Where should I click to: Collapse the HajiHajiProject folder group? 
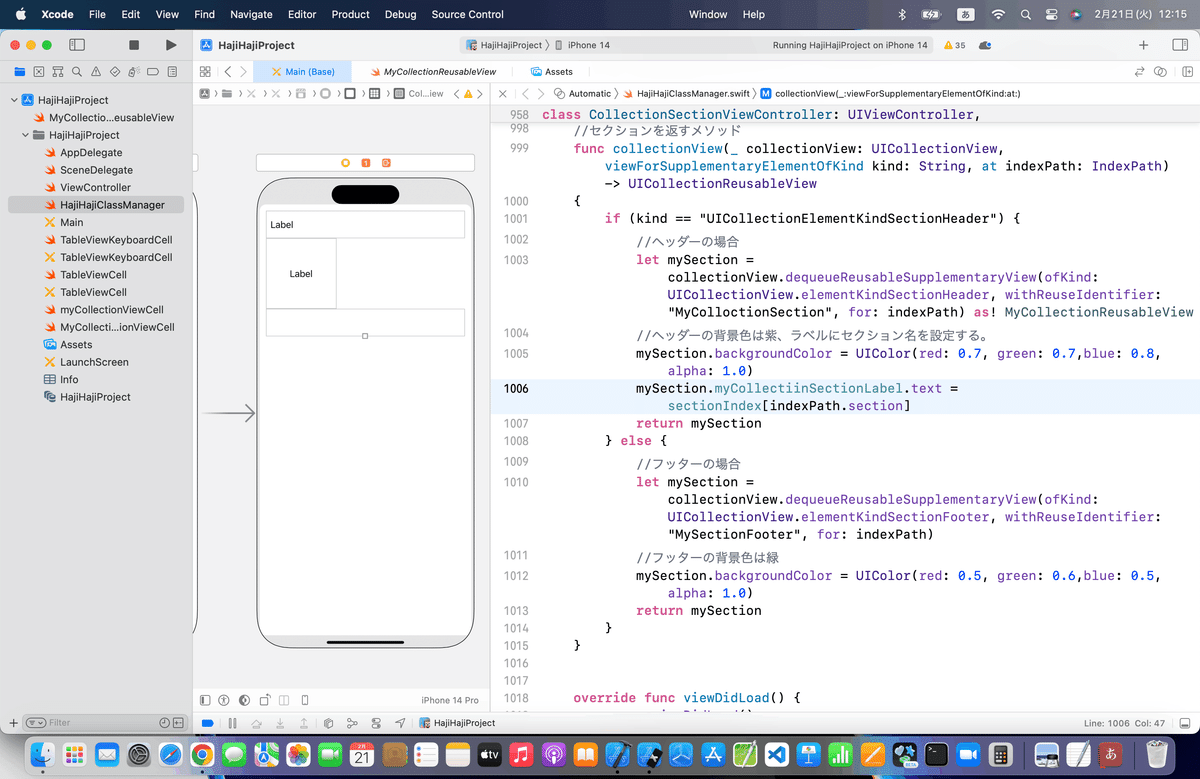click(x=25, y=135)
